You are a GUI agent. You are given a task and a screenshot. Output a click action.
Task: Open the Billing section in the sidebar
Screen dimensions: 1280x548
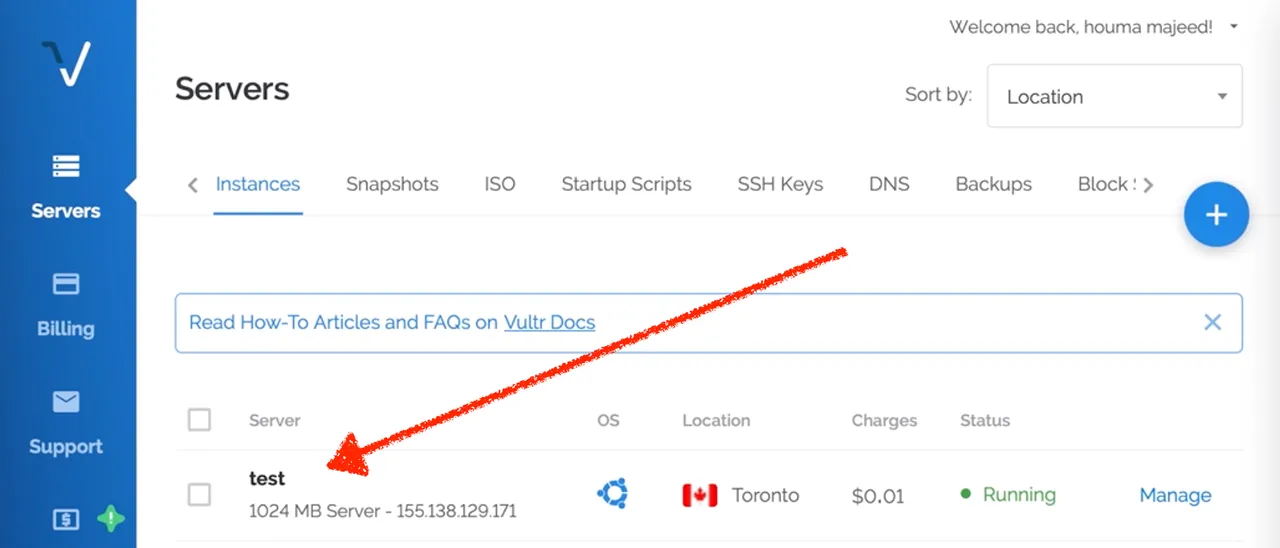pyautogui.click(x=66, y=305)
